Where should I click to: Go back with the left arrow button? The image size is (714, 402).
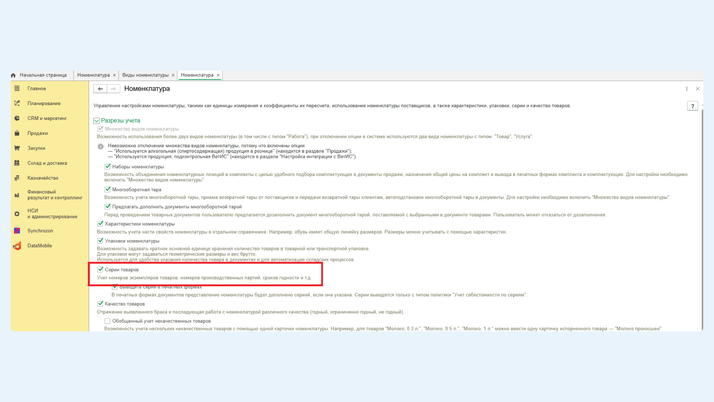pyautogui.click(x=100, y=89)
